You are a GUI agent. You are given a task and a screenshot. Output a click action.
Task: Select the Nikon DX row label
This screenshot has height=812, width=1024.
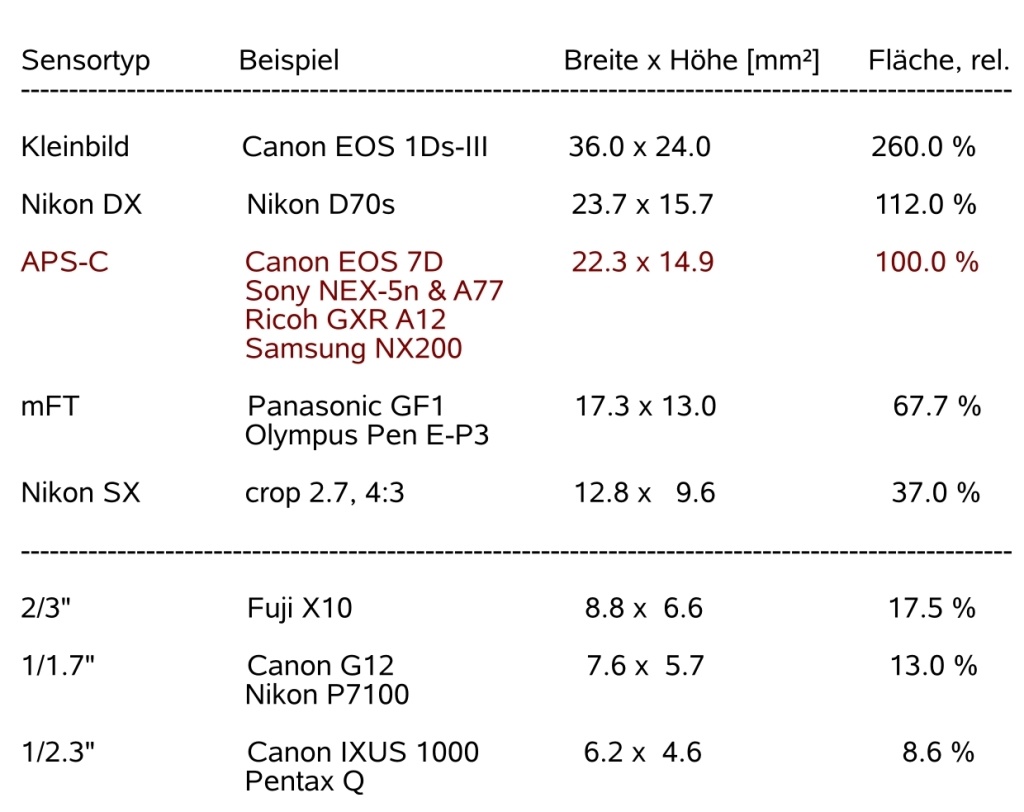[x=81, y=205]
